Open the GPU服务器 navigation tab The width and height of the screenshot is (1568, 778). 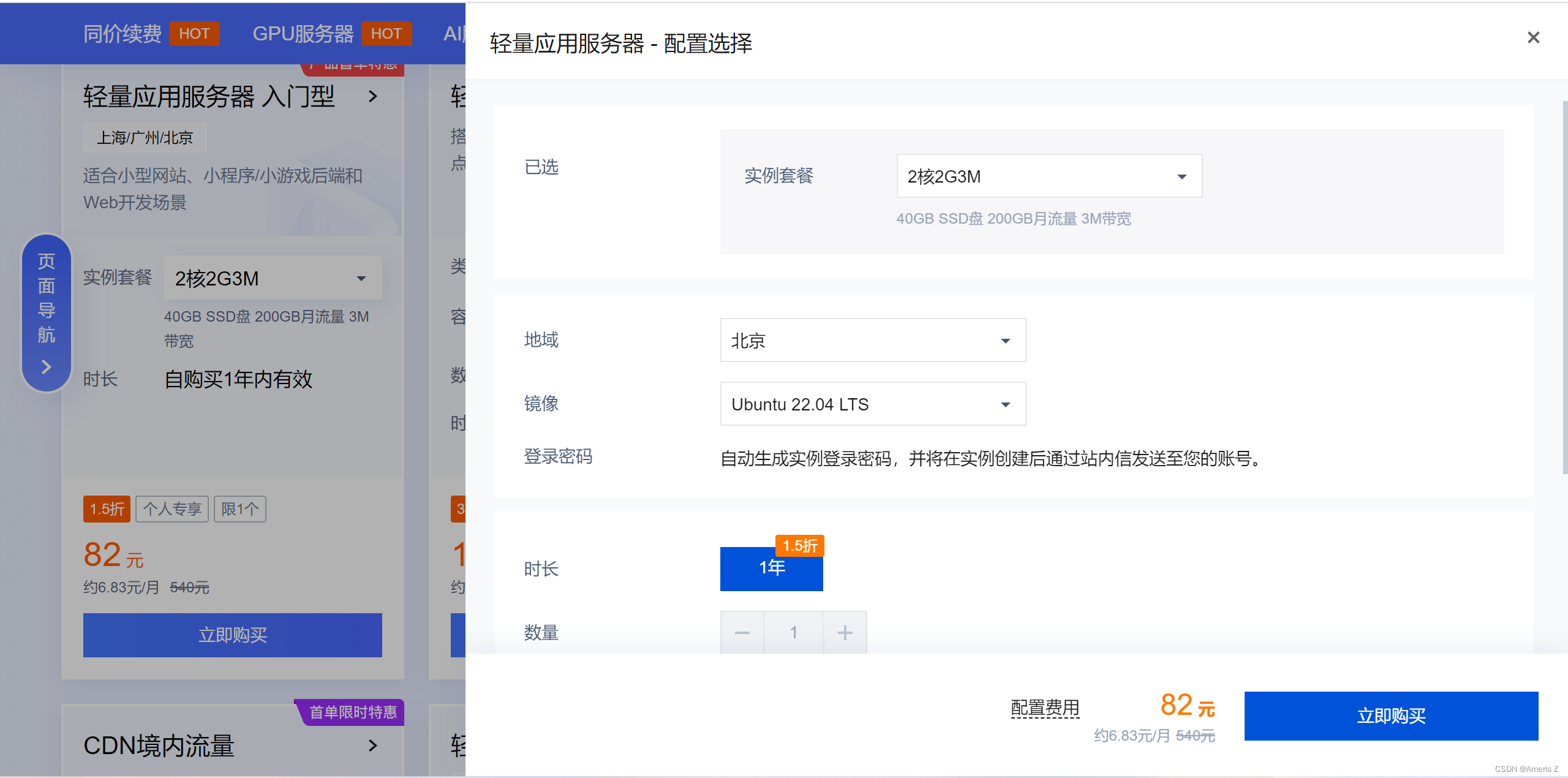(x=303, y=34)
